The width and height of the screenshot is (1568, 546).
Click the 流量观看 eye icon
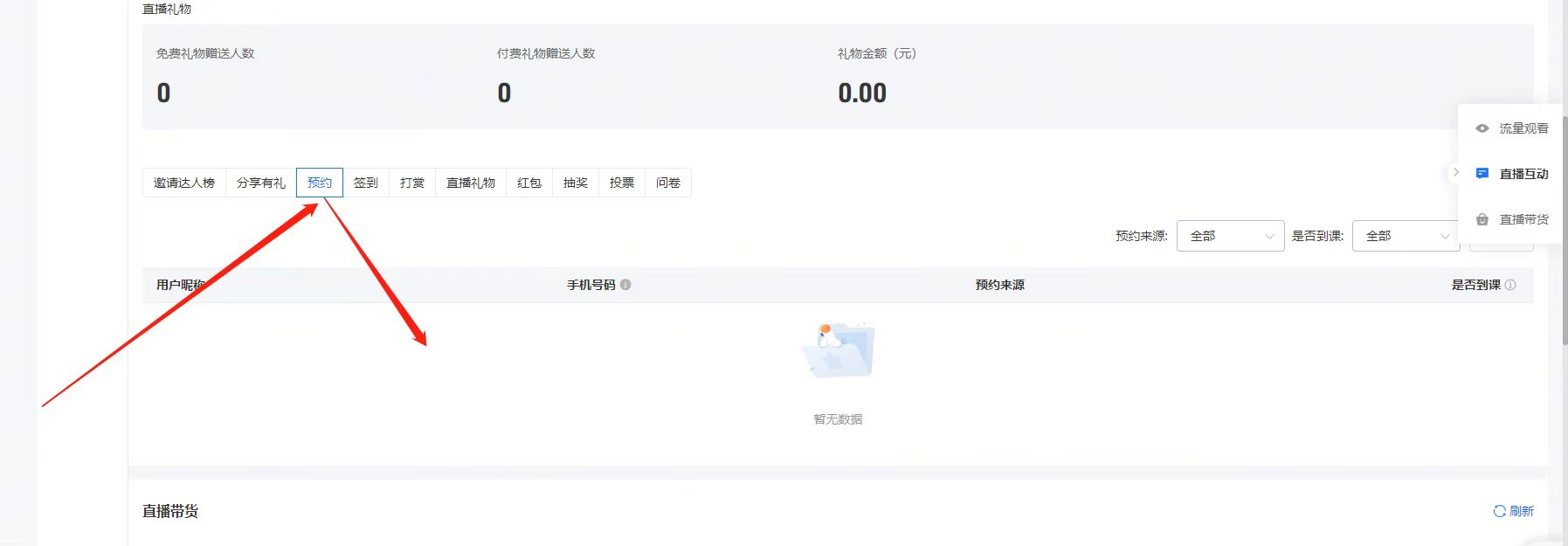coord(1482,128)
